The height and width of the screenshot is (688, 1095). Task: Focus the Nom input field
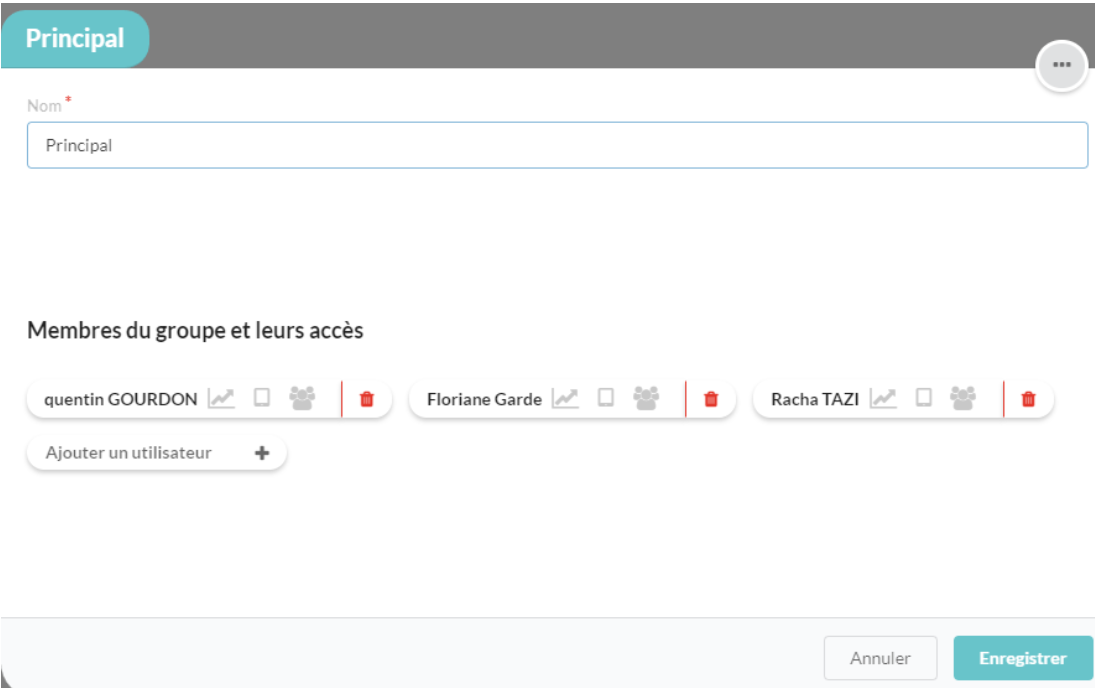[557, 145]
